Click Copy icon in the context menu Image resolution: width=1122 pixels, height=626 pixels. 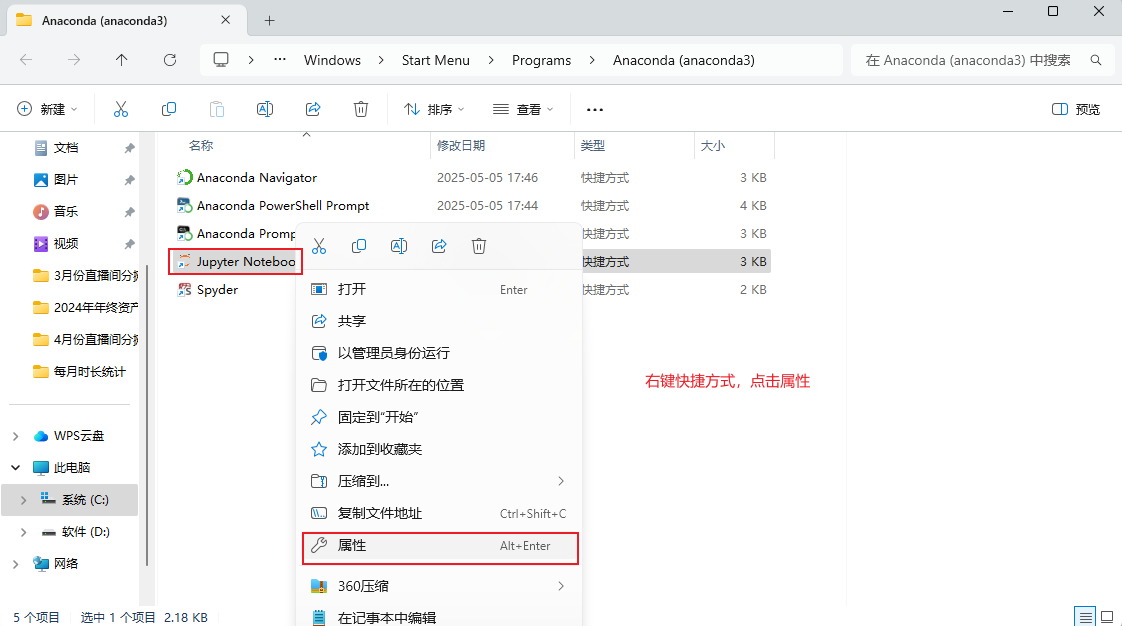pyautogui.click(x=359, y=246)
